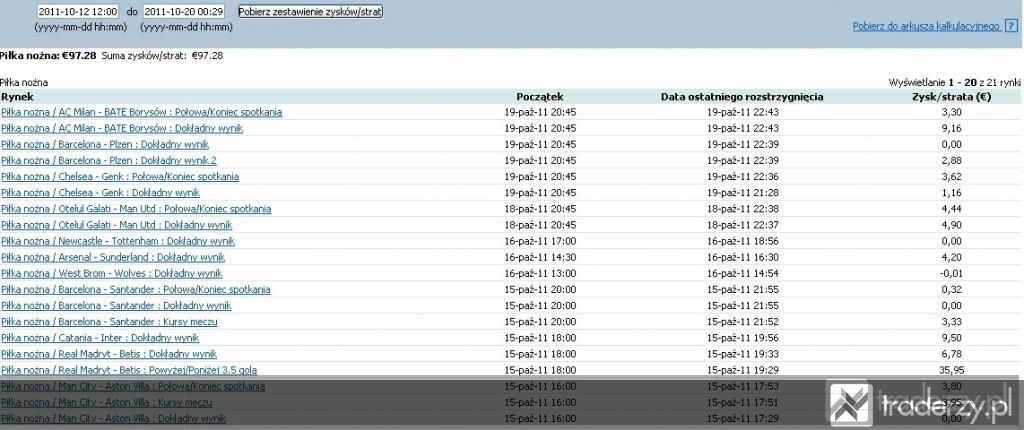Click the 4,44 profit value
1024x430 pixels.
tap(952, 209)
